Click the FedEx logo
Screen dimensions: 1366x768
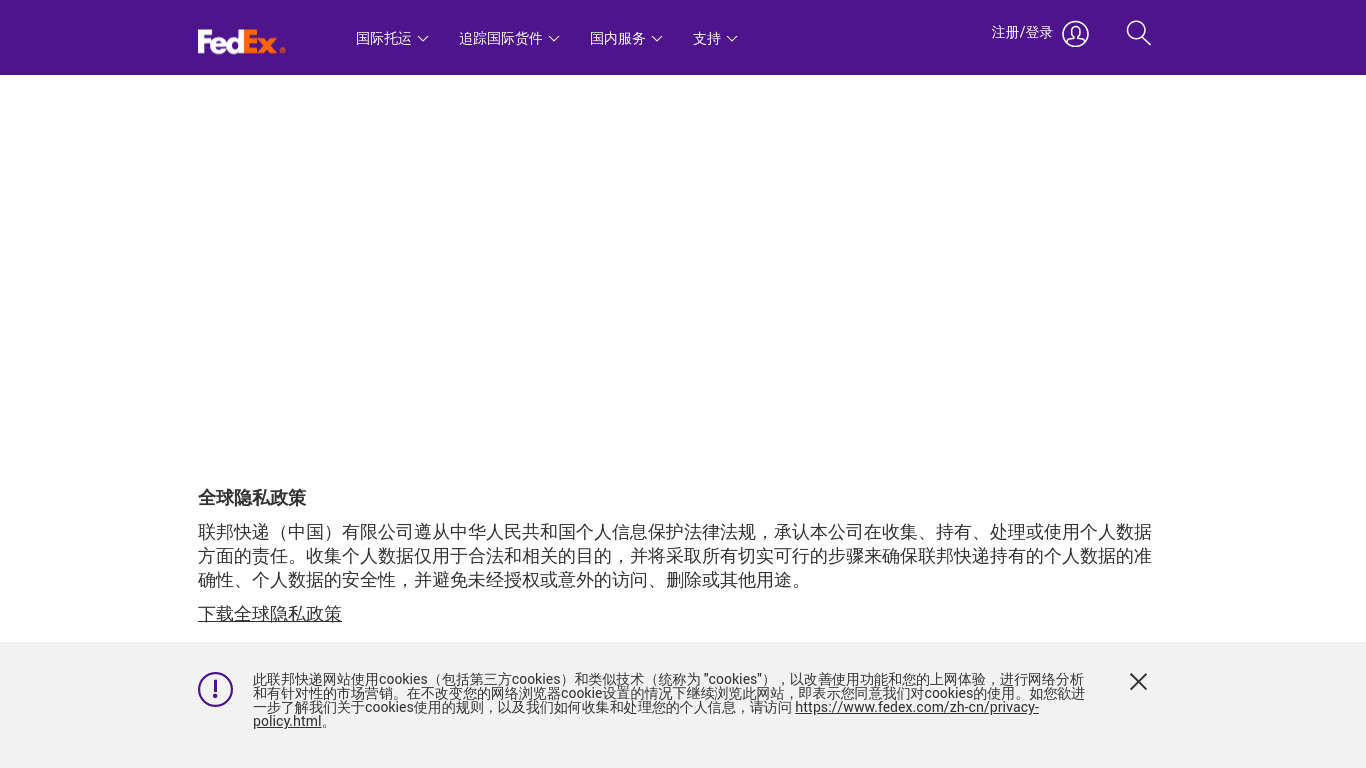[242, 41]
